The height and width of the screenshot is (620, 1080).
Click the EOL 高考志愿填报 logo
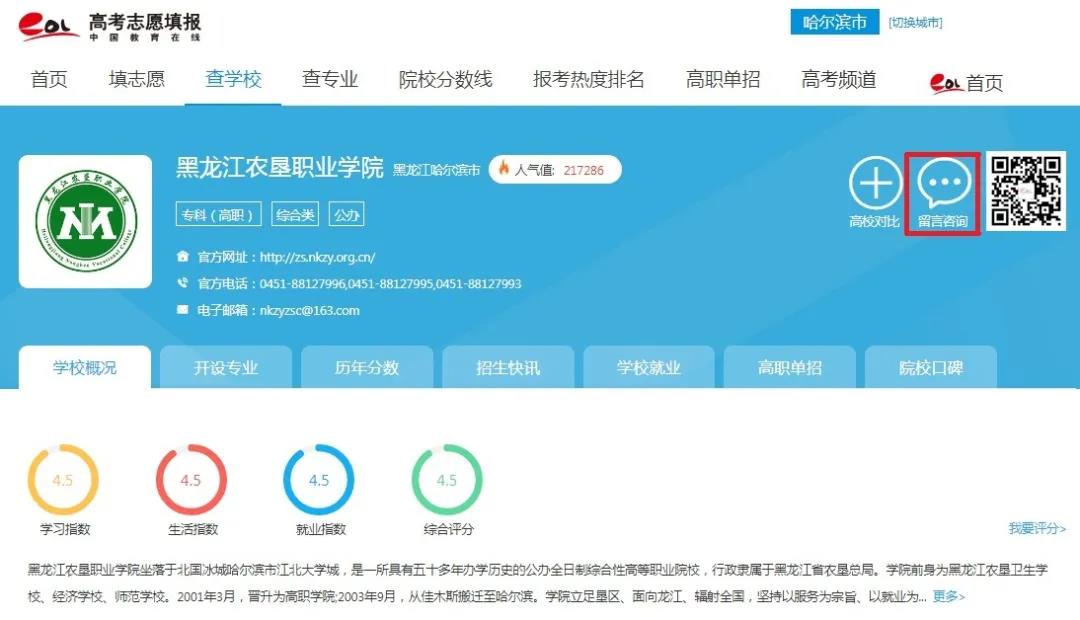pos(110,27)
